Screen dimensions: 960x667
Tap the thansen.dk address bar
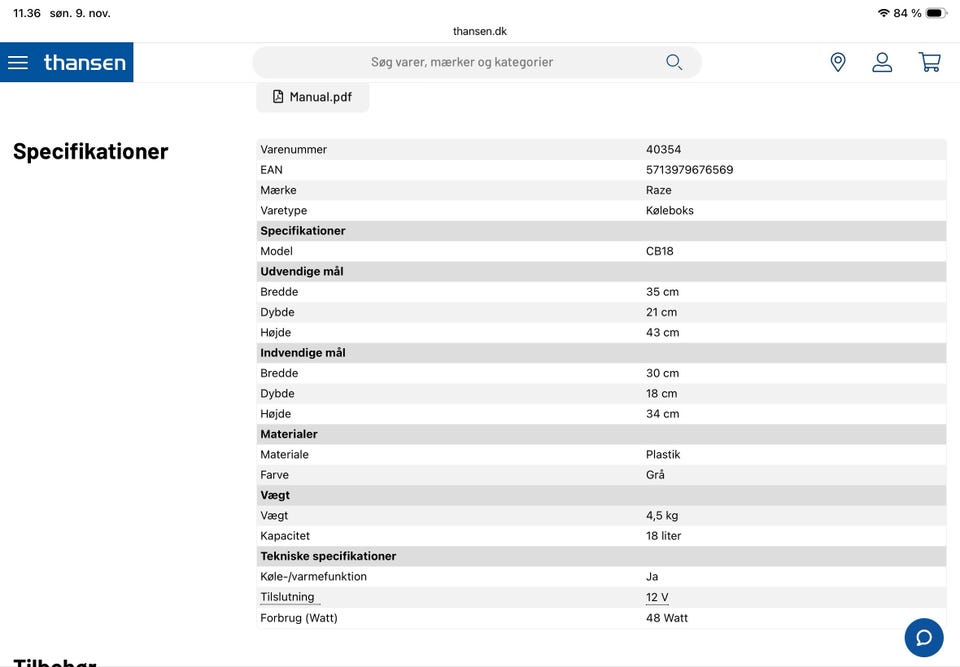tap(480, 31)
